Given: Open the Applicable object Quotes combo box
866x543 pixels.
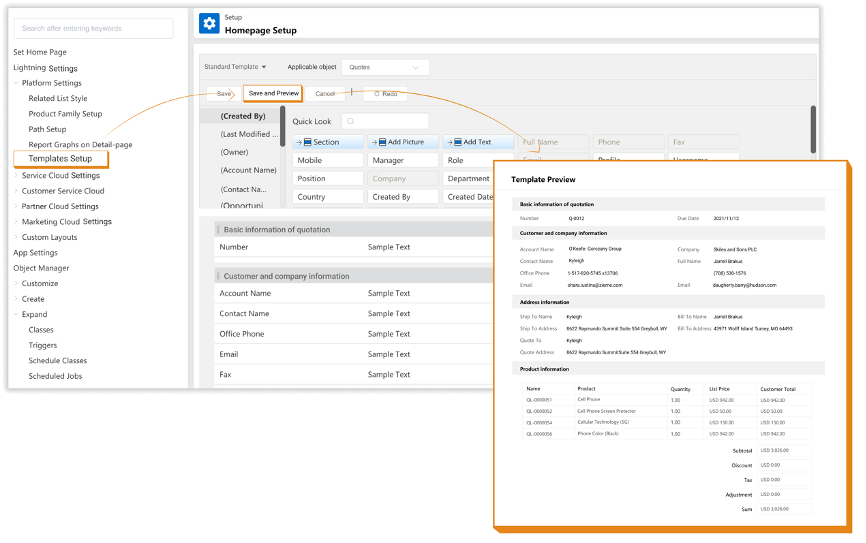Looking at the screenshot, I should coord(385,67).
